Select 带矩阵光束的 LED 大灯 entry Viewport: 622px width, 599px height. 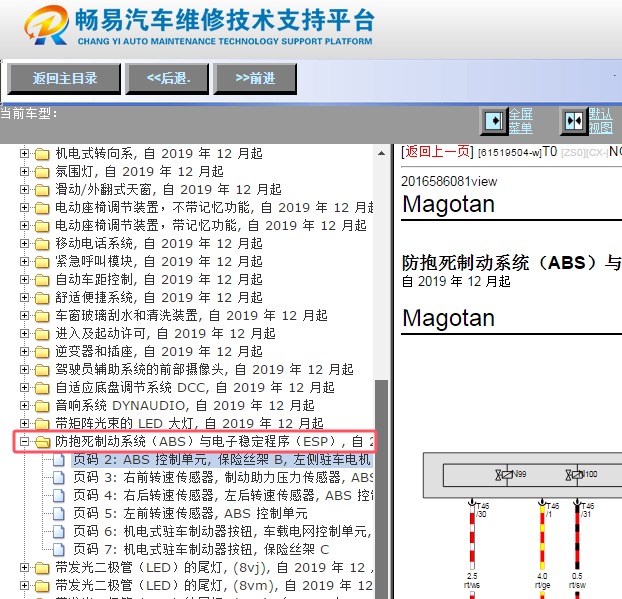click(x=189, y=423)
